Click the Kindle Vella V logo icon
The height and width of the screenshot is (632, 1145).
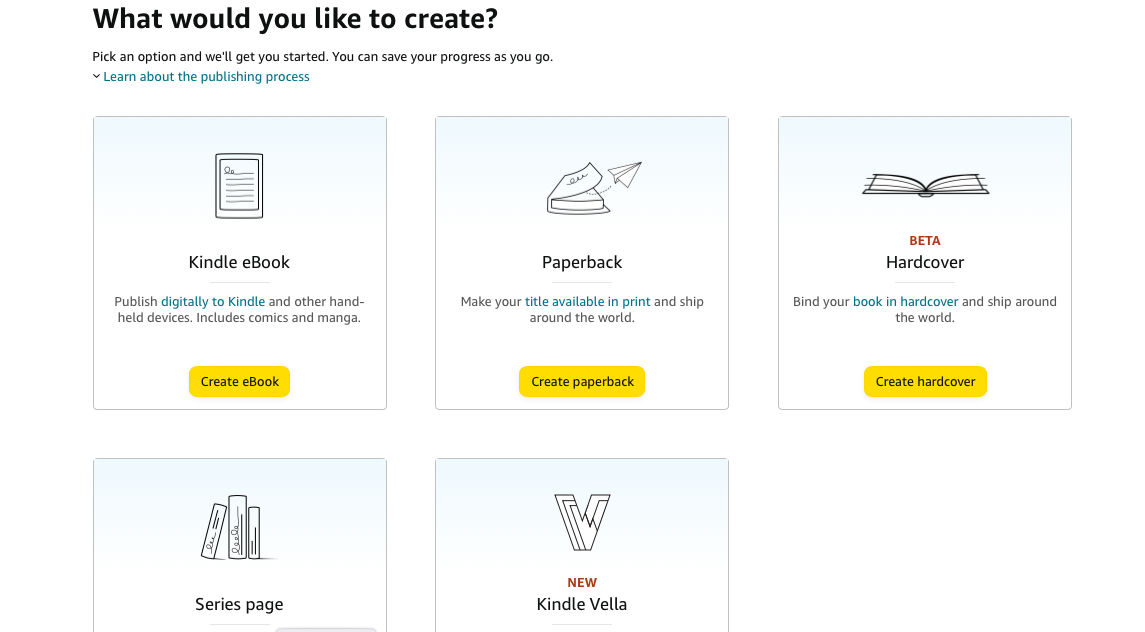click(x=582, y=522)
